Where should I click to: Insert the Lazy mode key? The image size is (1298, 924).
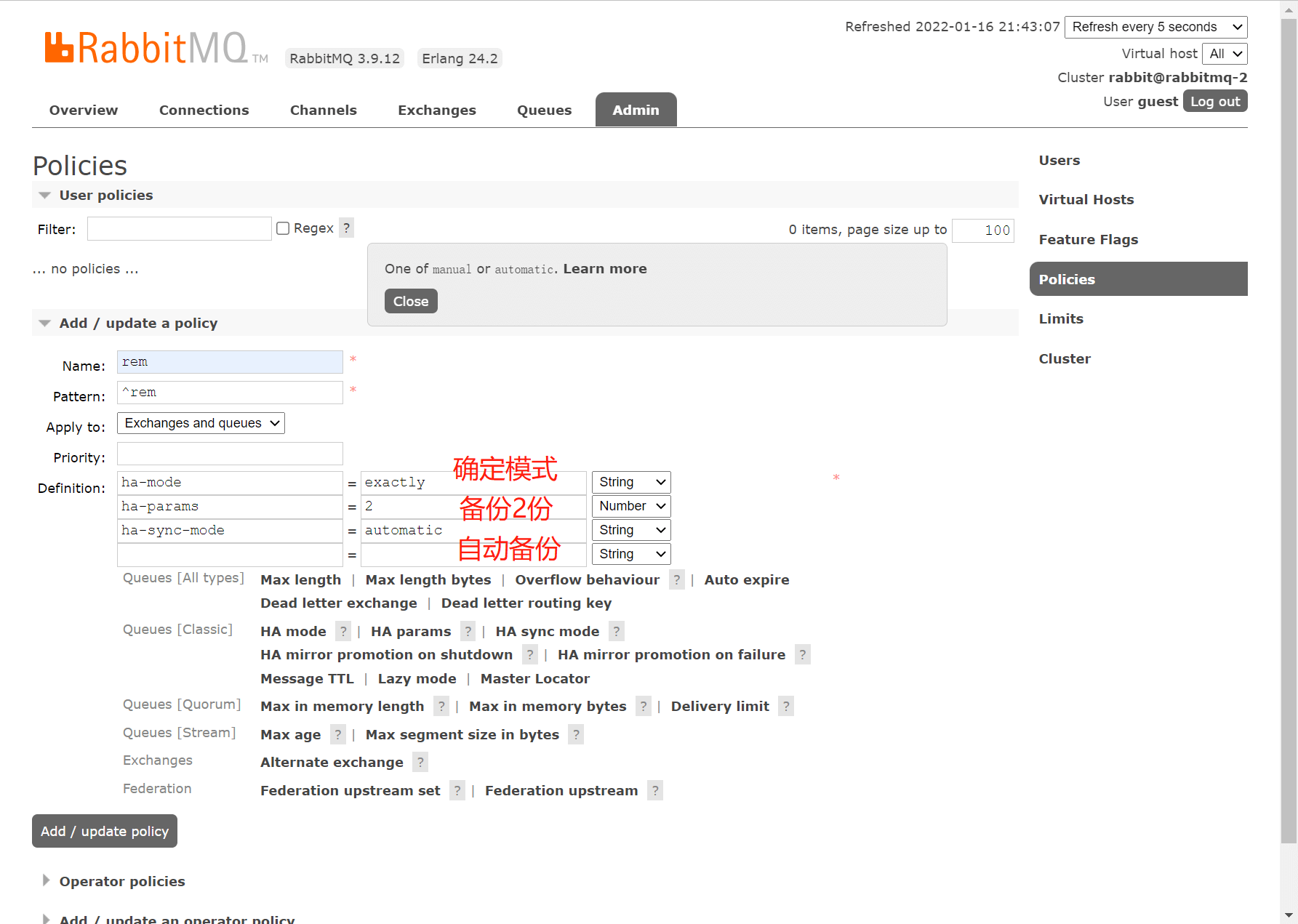coord(417,679)
